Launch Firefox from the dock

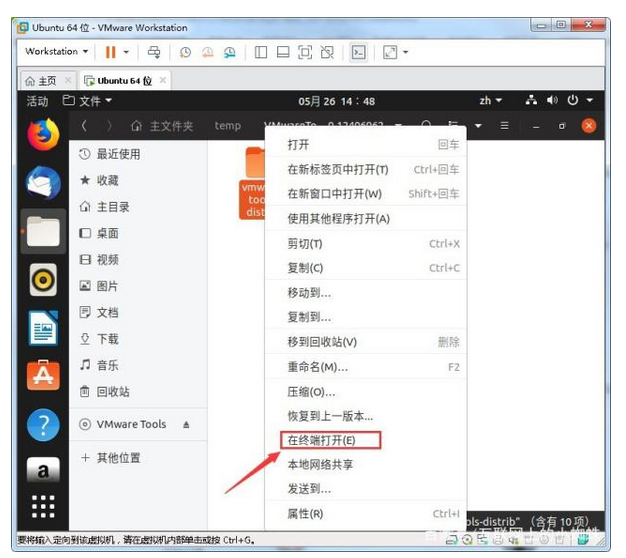[x=43, y=135]
